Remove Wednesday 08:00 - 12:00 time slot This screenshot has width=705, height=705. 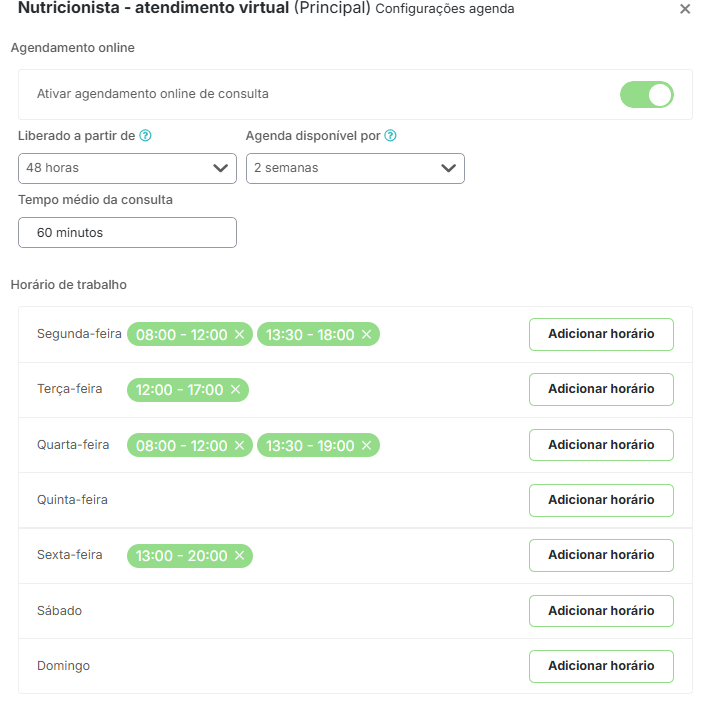[239, 445]
